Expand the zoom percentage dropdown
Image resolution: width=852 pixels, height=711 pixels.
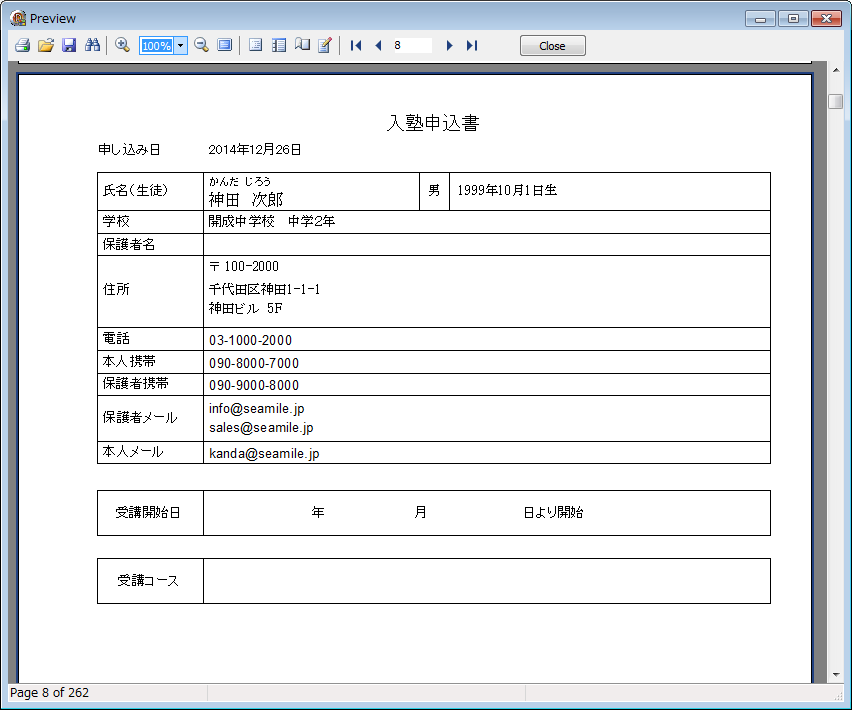tap(180, 46)
